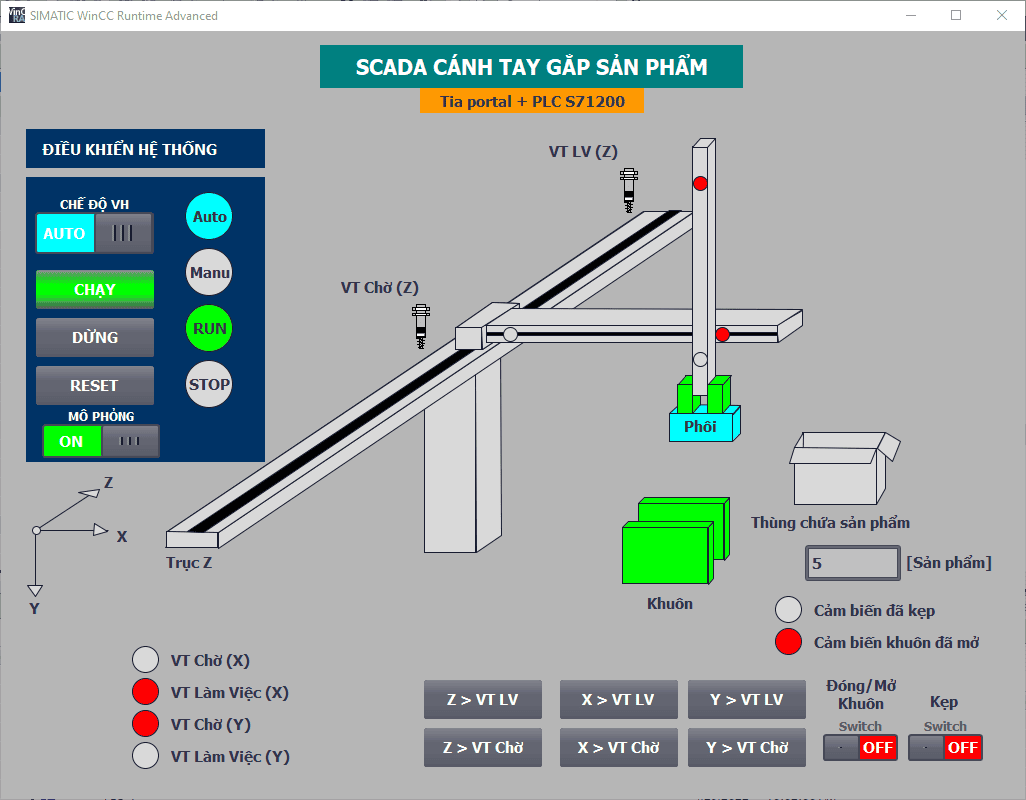Click the red VT Làm Việc (X) lamp
The height and width of the screenshot is (800, 1026).
pyautogui.click(x=145, y=692)
